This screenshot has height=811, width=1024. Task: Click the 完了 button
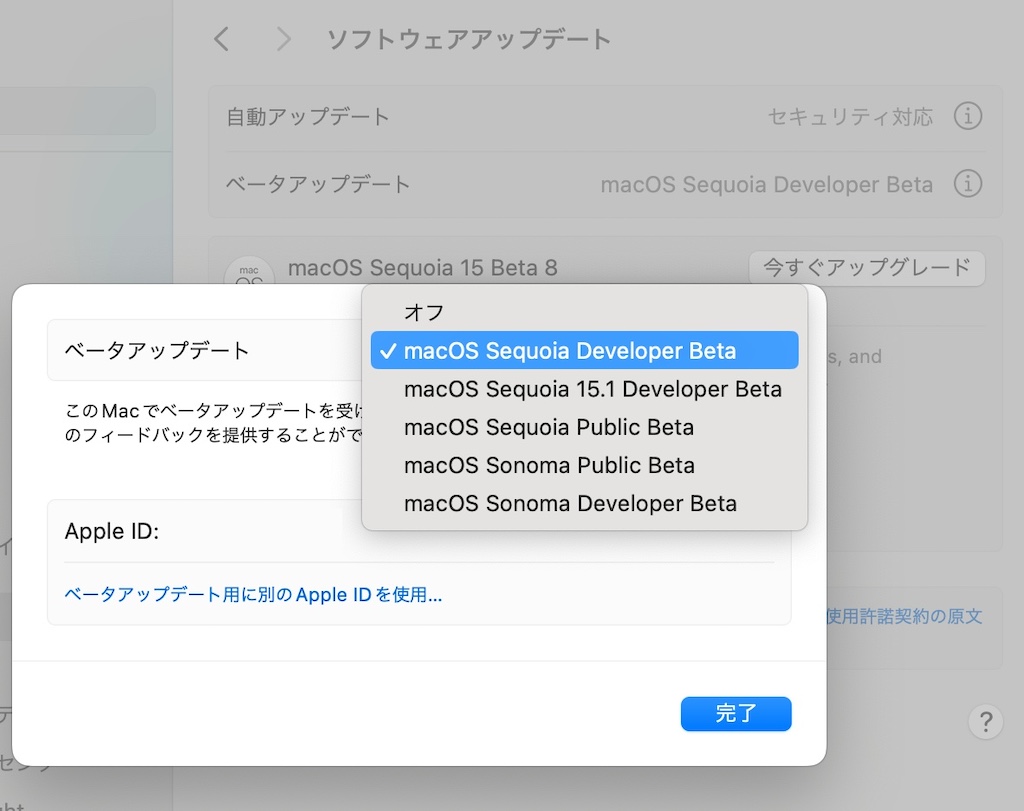coord(736,714)
